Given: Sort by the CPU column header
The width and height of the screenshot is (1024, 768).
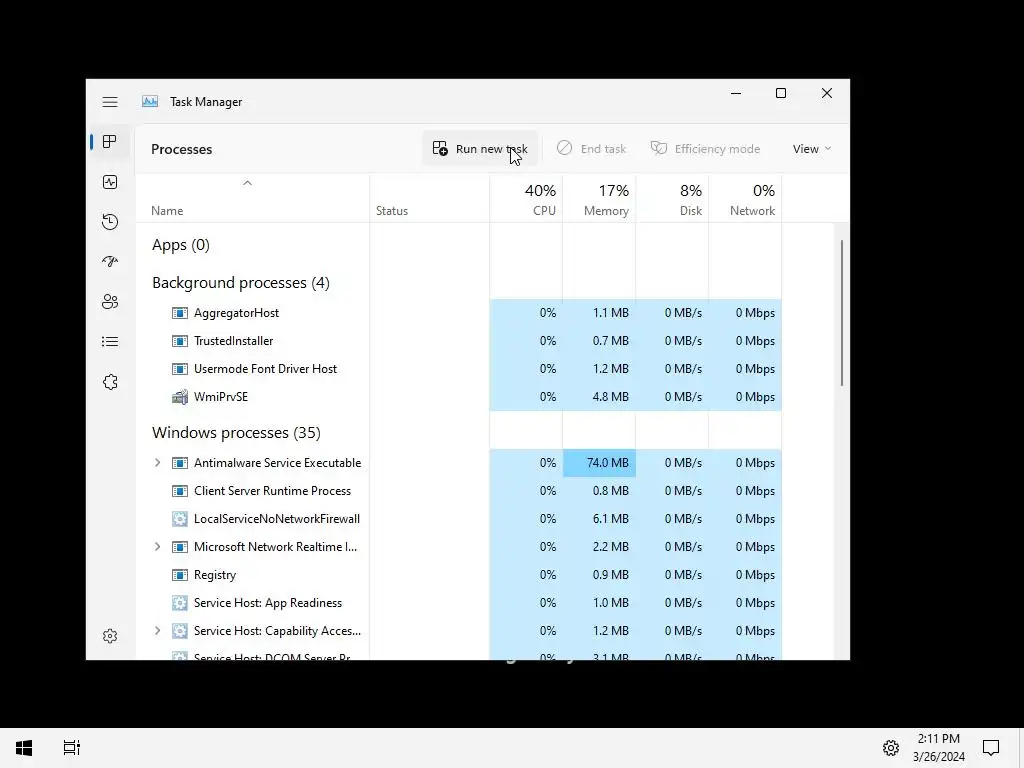Looking at the screenshot, I should point(526,199).
